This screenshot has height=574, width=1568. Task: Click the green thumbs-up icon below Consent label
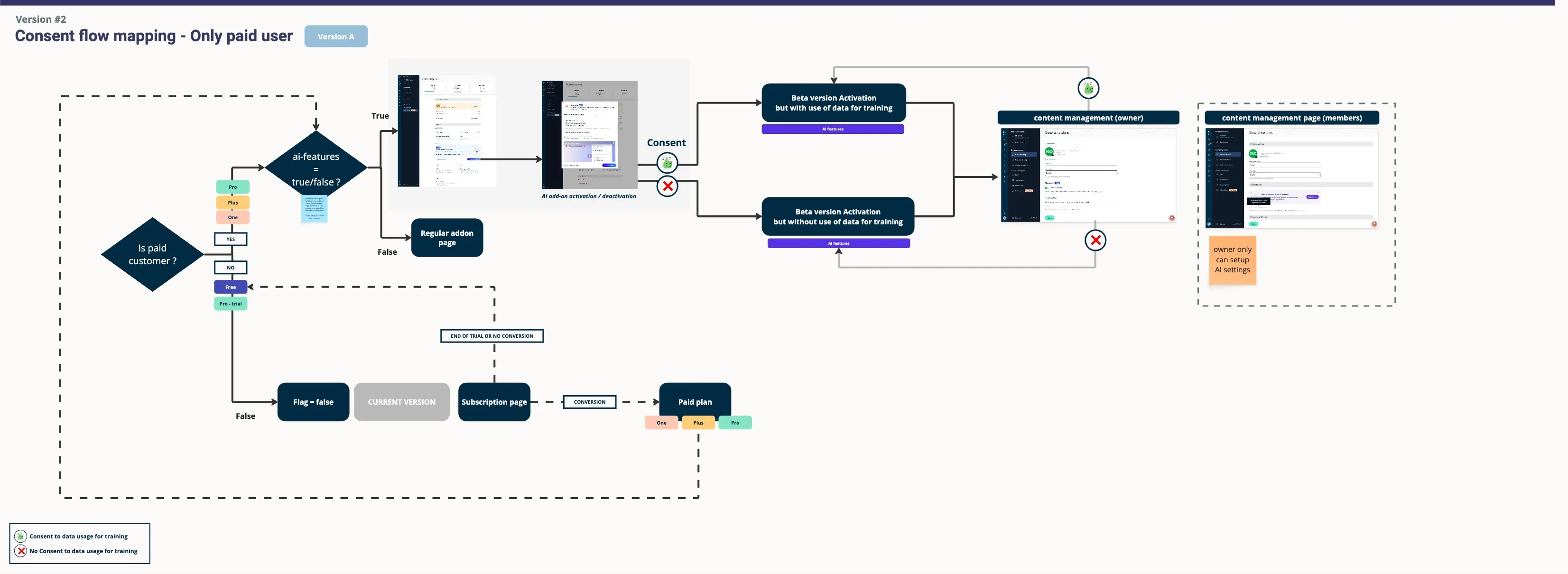point(667,163)
